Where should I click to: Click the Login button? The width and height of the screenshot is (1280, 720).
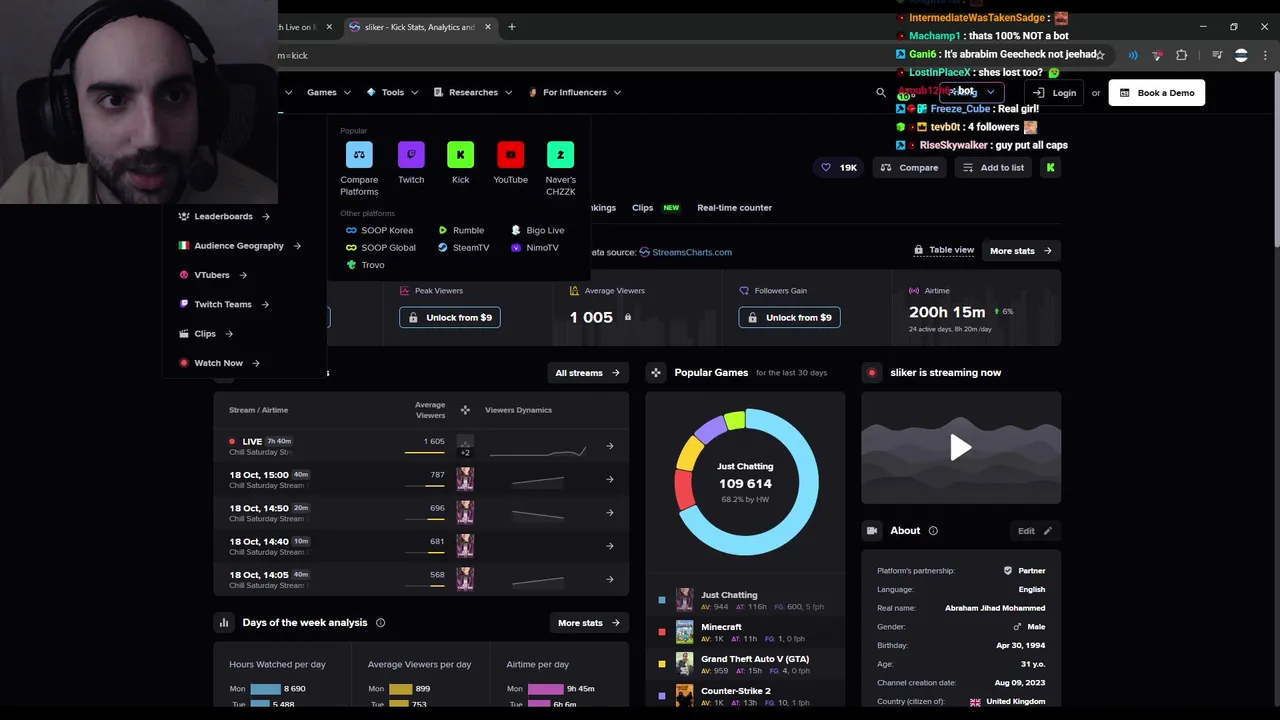click(1055, 93)
